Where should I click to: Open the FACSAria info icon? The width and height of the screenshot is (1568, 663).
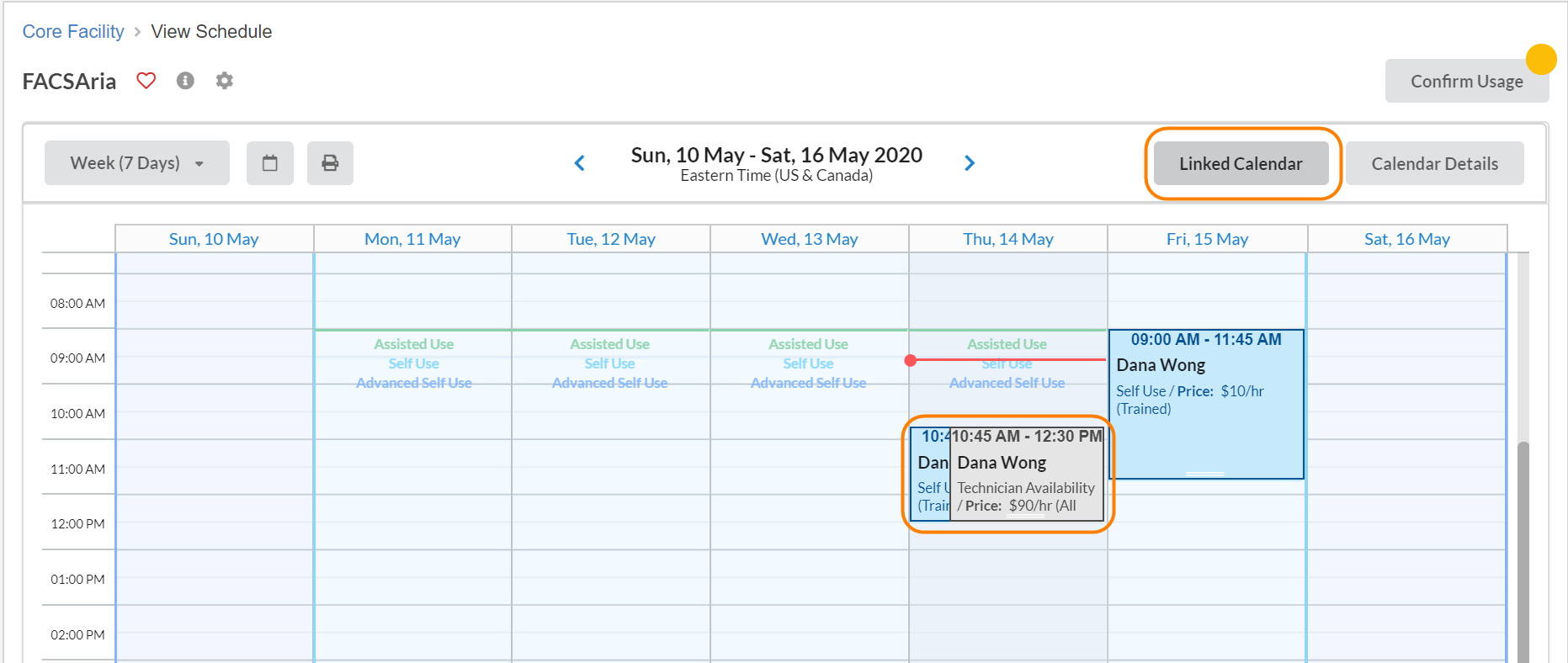[x=185, y=81]
